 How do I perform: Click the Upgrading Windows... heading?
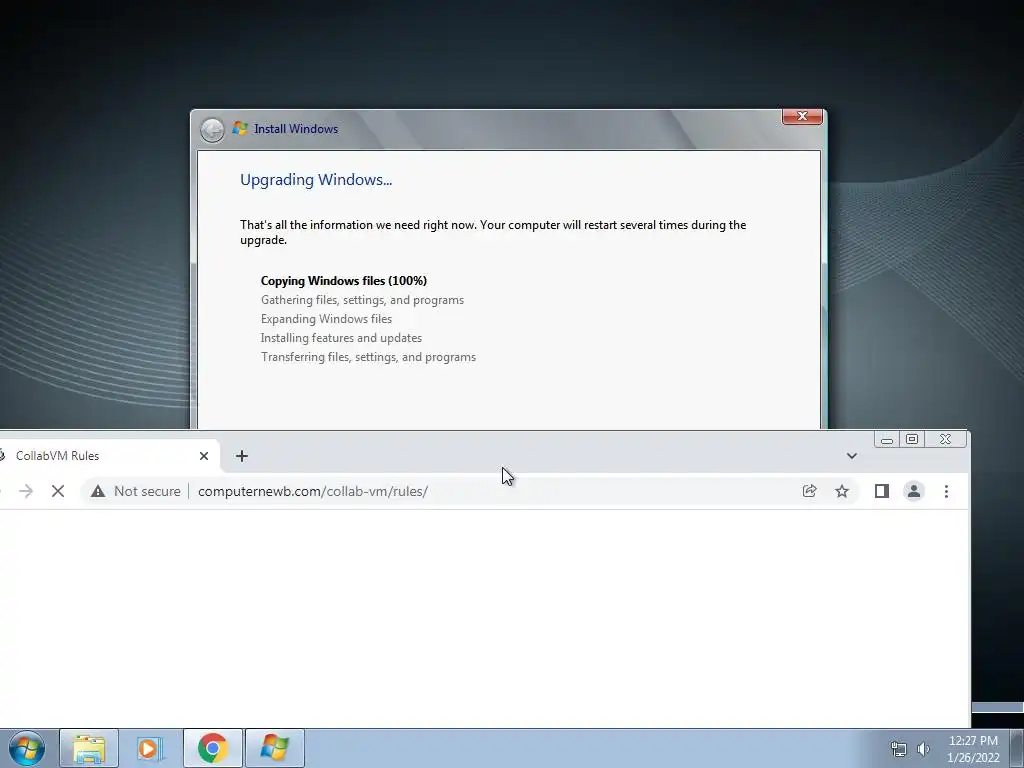pos(316,180)
